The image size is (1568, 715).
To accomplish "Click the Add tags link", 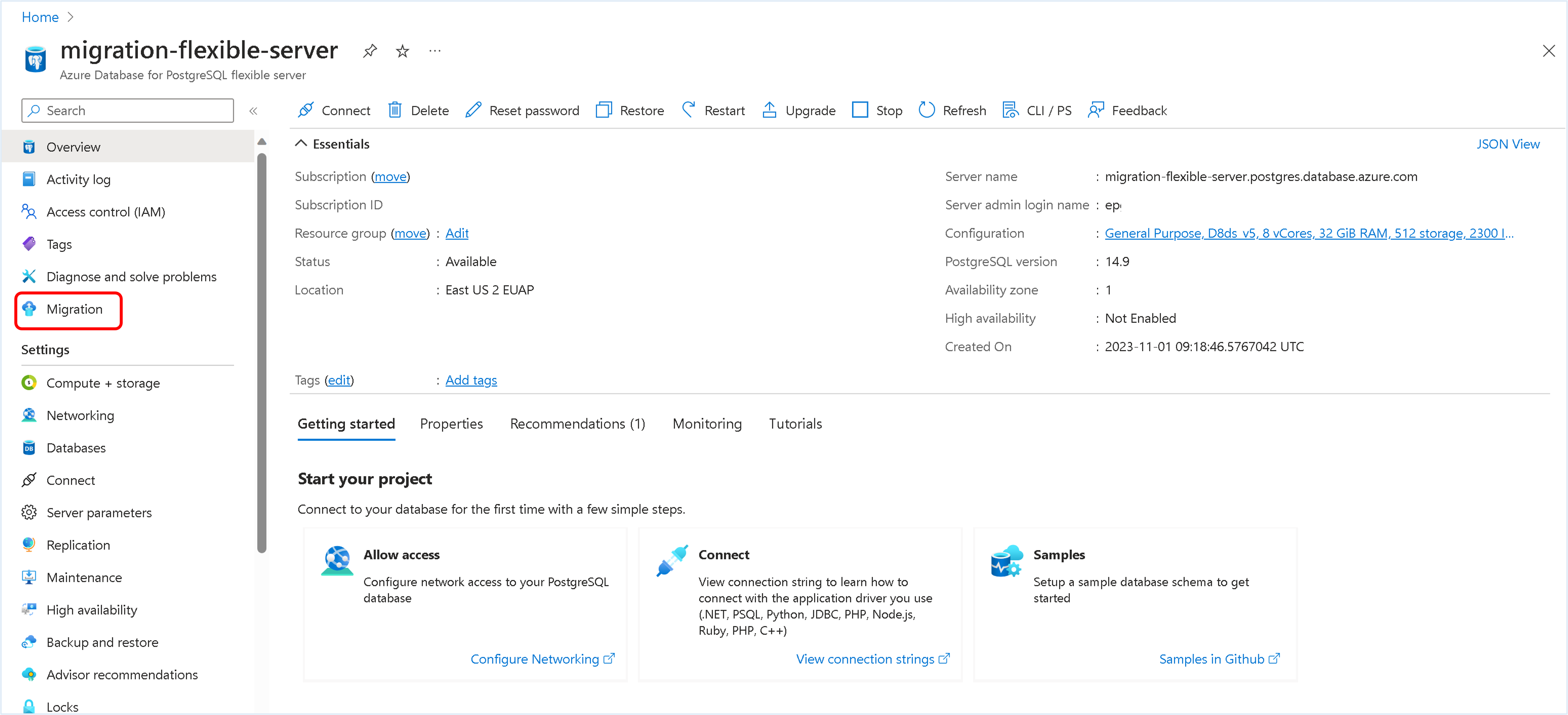I will coord(471,380).
